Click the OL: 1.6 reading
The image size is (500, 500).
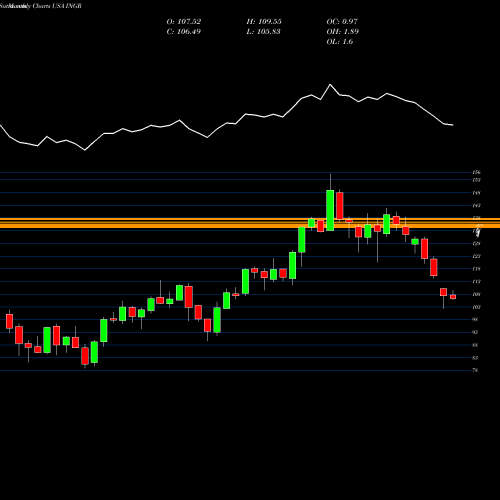coord(340,42)
